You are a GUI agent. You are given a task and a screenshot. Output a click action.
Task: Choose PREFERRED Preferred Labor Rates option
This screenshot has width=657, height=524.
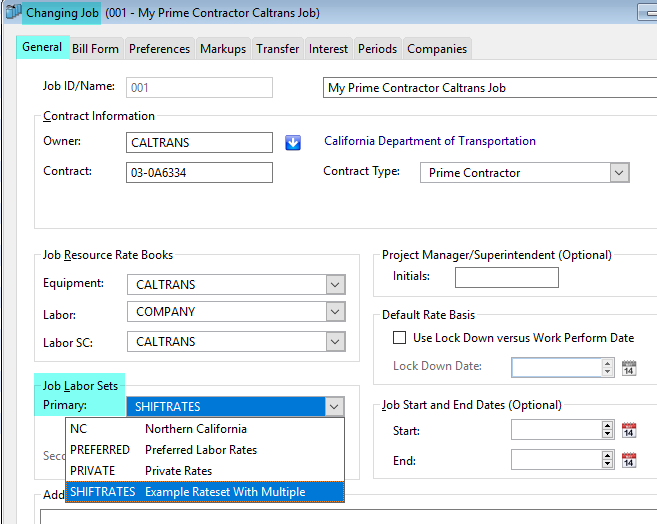(x=205, y=450)
